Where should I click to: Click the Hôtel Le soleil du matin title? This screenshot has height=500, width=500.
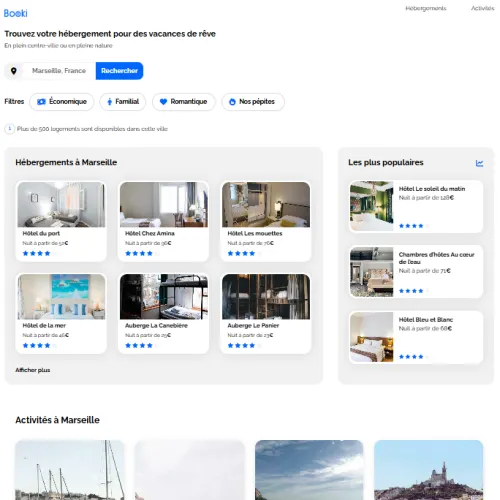(432, 189)
